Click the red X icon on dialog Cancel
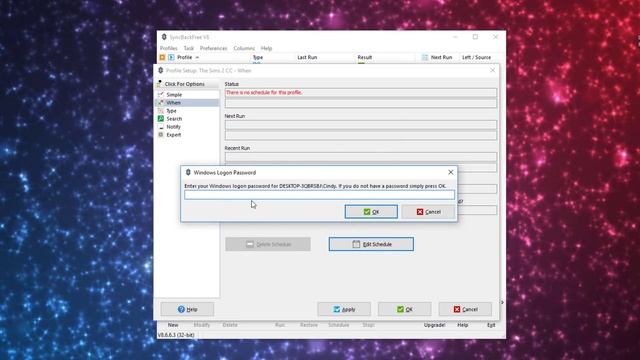The height and width of the screenshot is (360, 640). [420, 212]
